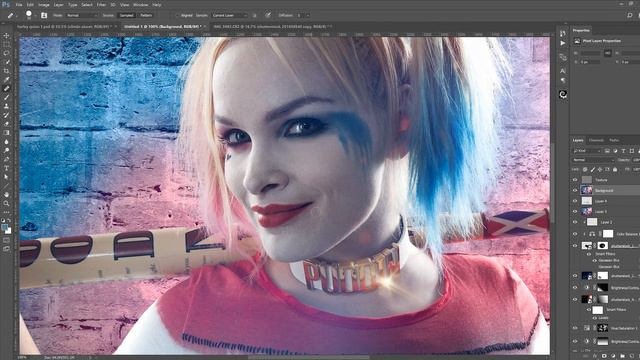This screenshot has width=640, height=360.
Task: Select the Move tool
Action: click(7, 36)
